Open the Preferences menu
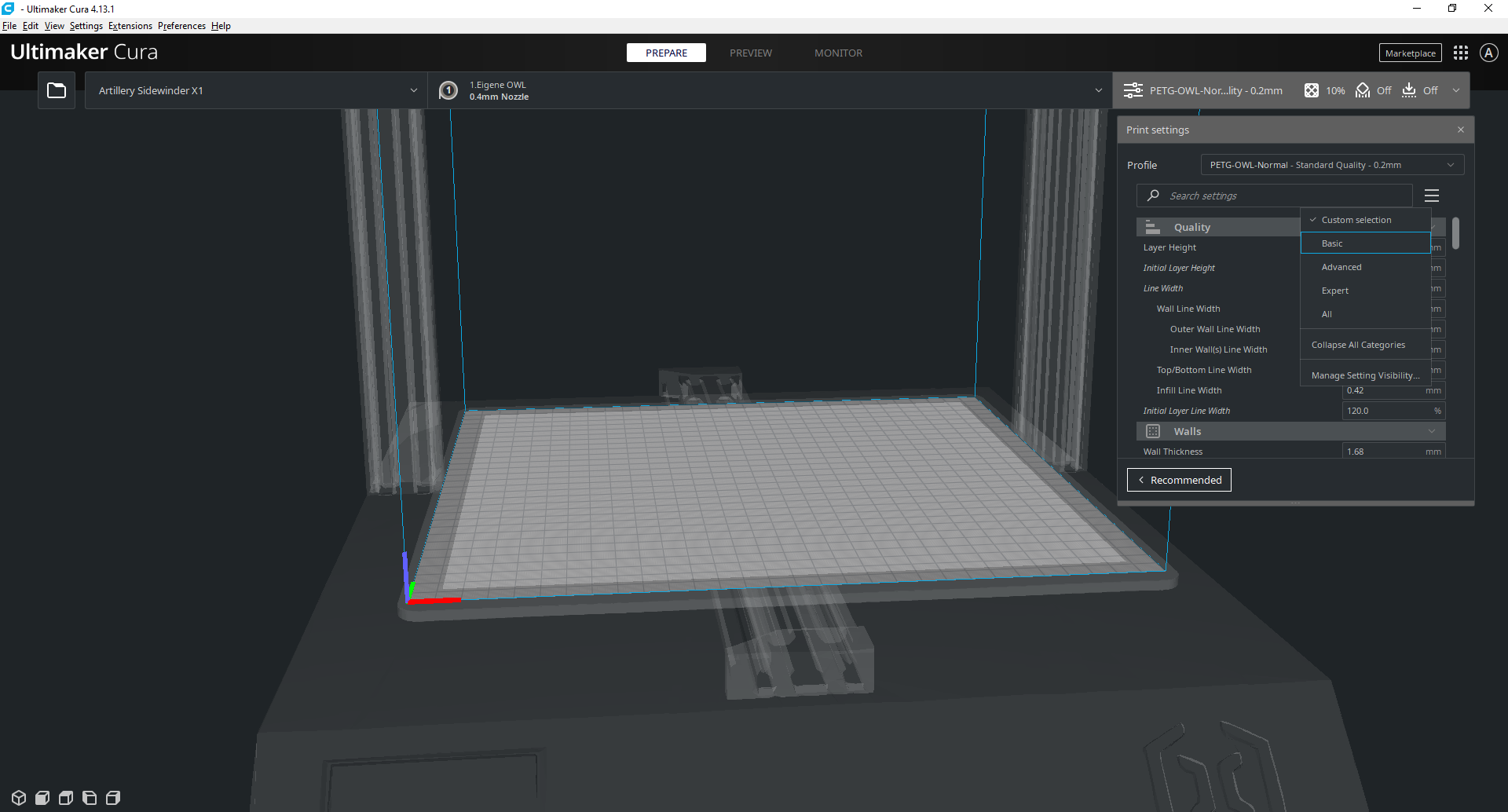Image resolution: width=1508 pixels, height=812 pixels. [181, 26]
